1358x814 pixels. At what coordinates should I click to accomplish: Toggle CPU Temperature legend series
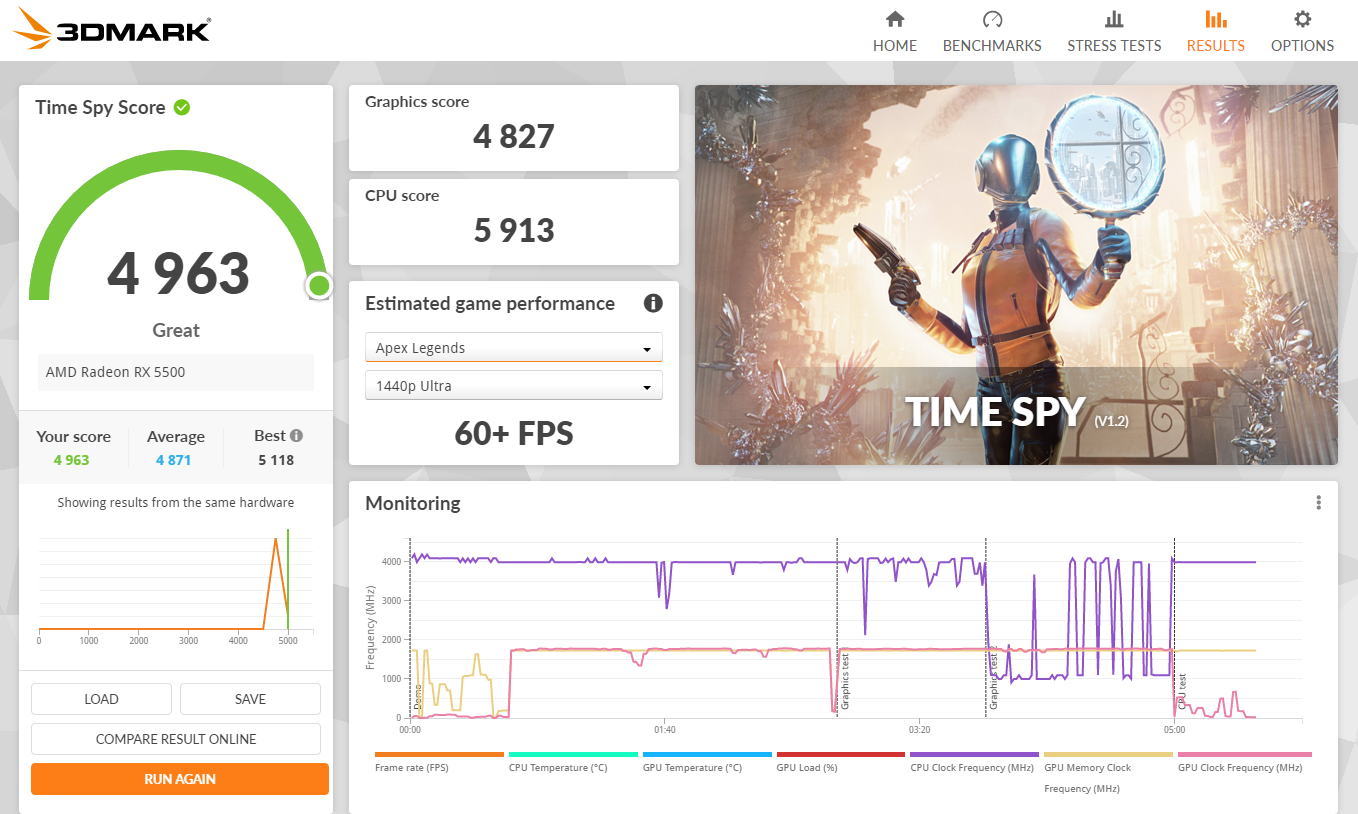coord(573,761)
